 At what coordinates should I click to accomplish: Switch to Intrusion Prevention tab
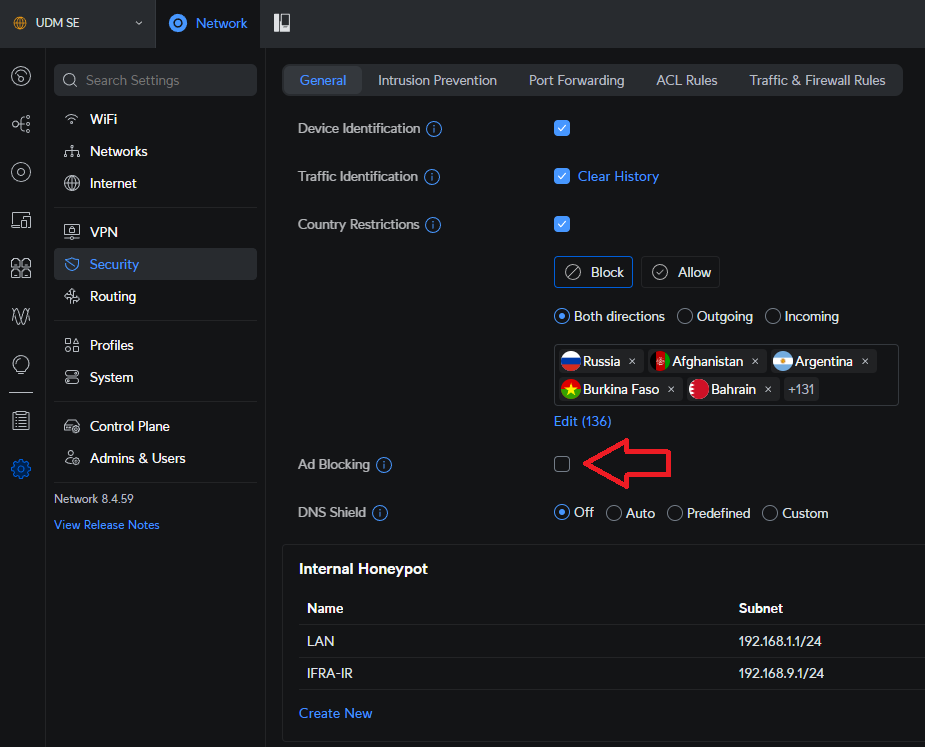pos(437,80)
